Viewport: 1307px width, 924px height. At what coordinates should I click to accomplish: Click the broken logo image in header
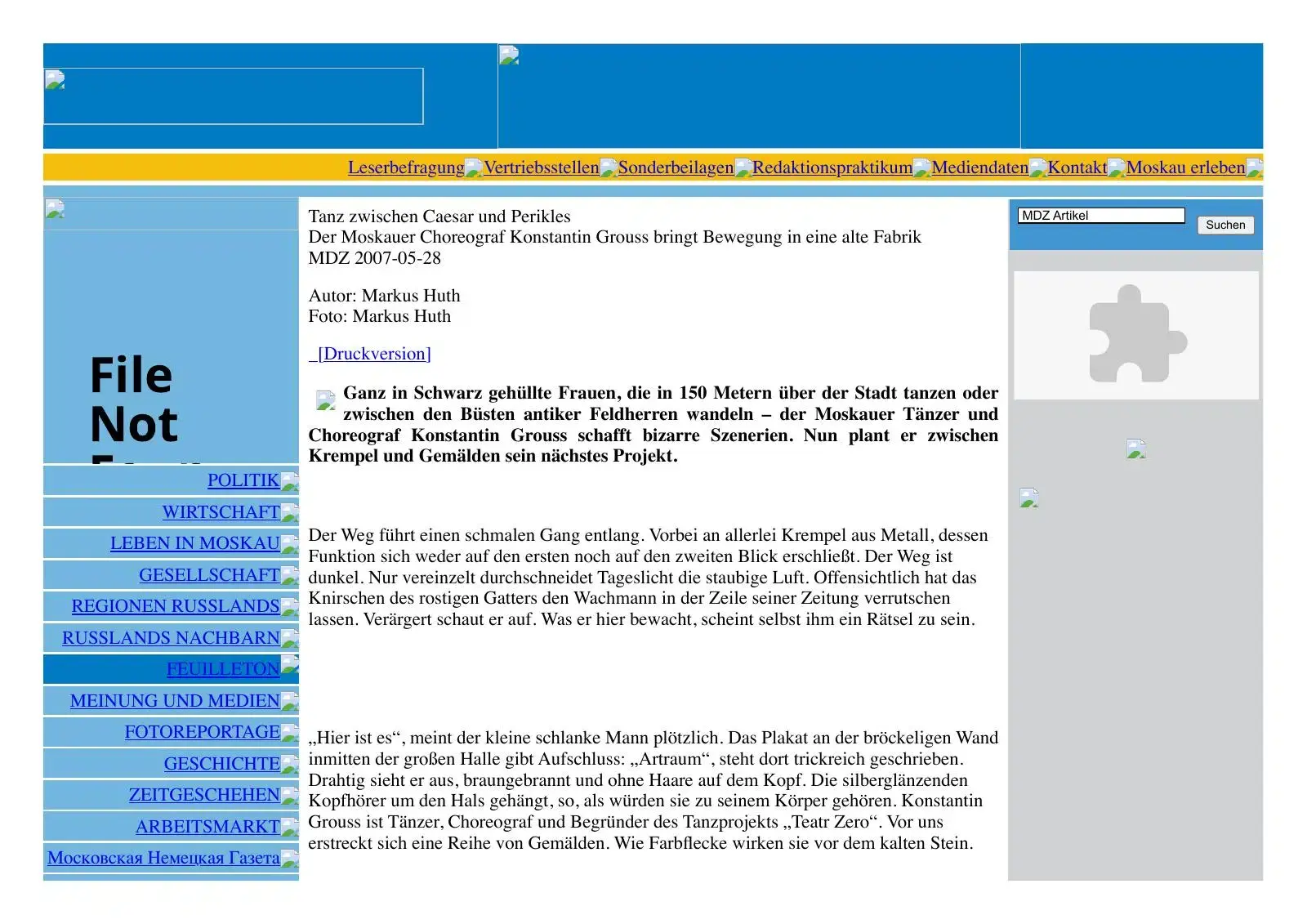(x=234, y=96)
